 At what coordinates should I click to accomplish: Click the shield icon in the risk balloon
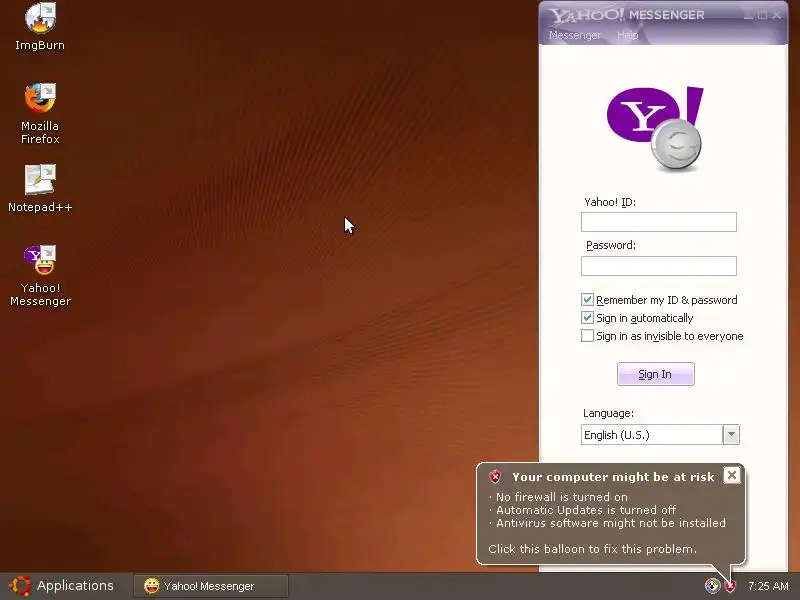[x=494, y=477]
